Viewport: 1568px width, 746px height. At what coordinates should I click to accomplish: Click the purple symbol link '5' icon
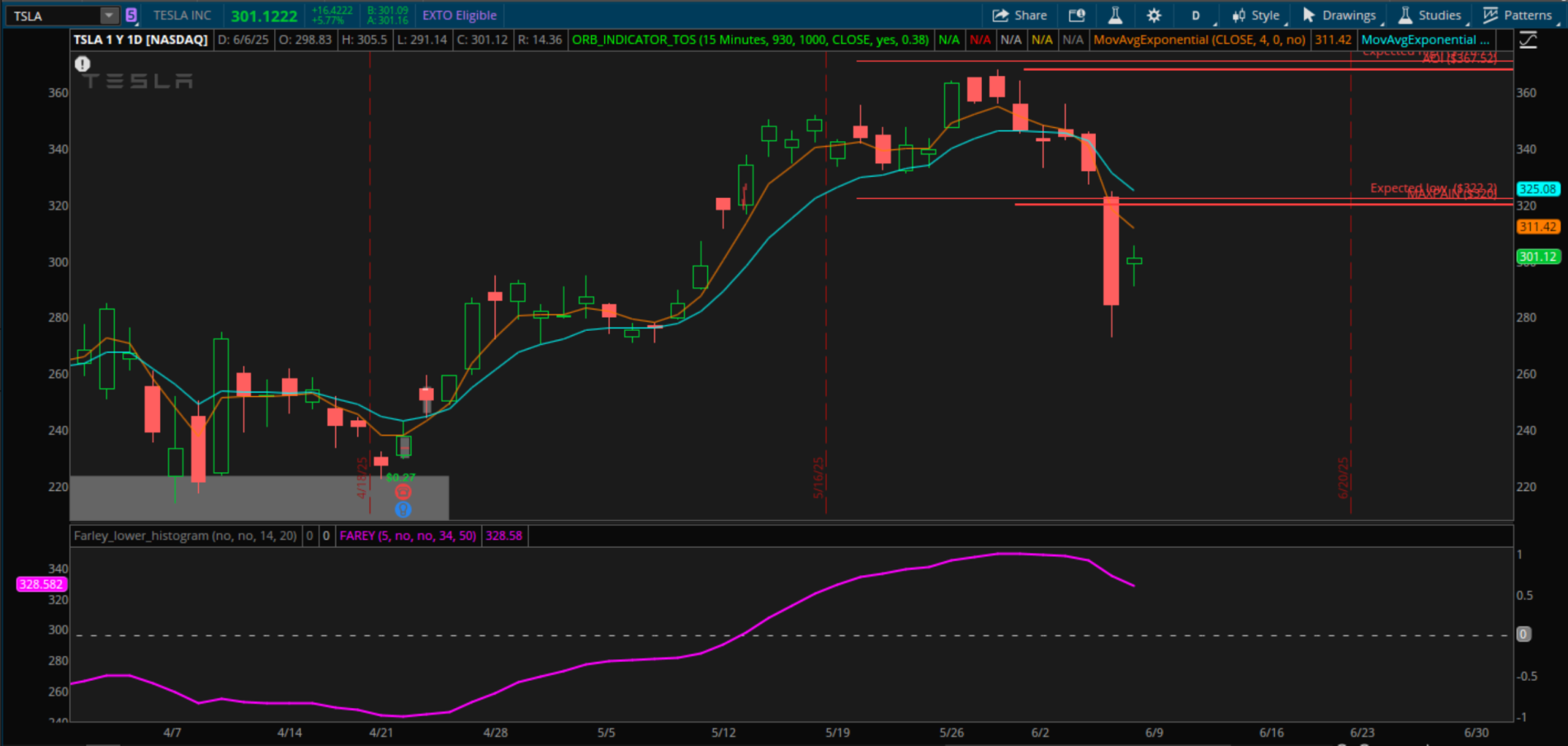[x=131, y=15]
